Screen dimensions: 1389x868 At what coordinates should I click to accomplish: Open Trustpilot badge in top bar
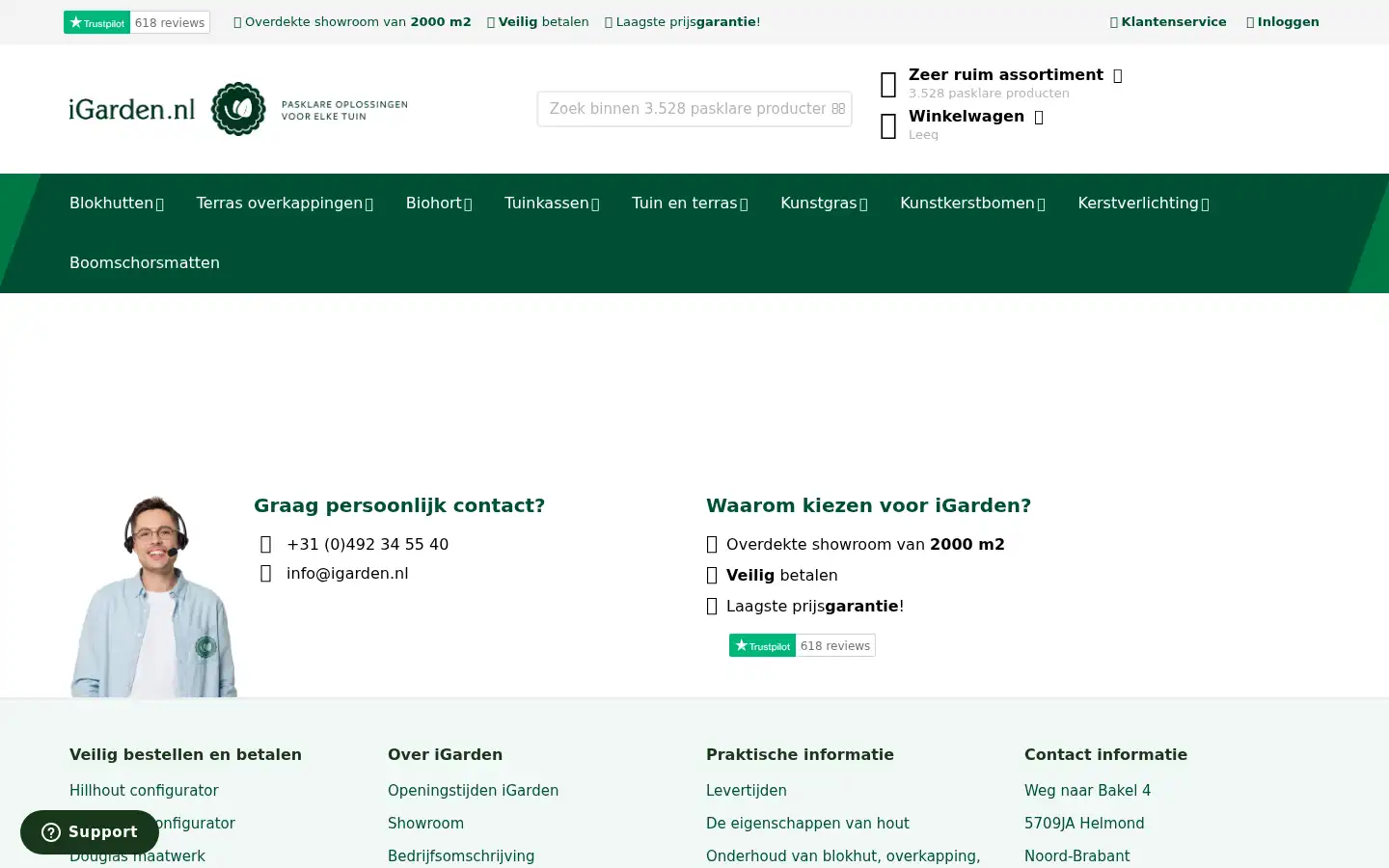click(137, 22)
